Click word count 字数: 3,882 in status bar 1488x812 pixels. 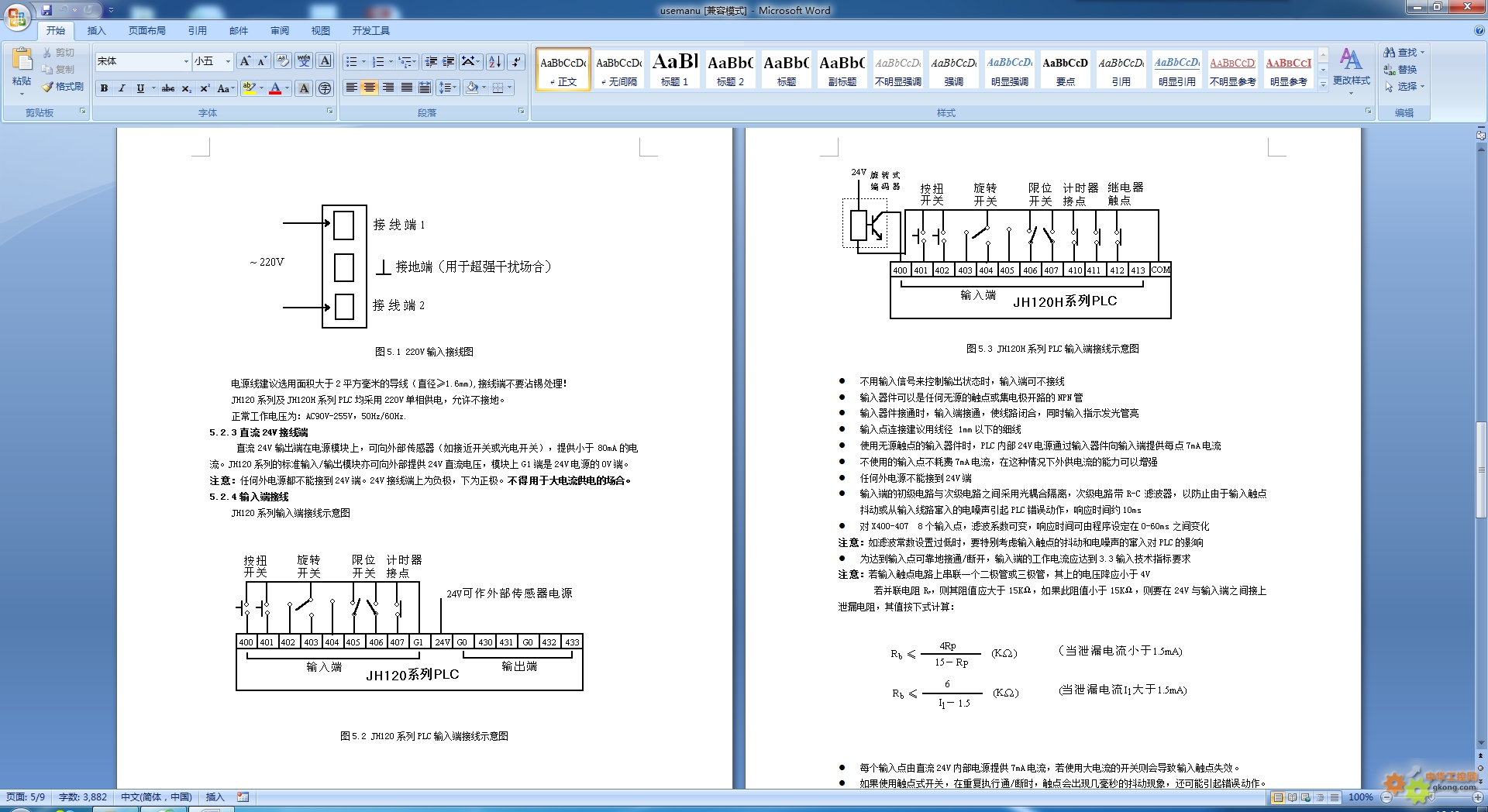[x=83, y=797]
